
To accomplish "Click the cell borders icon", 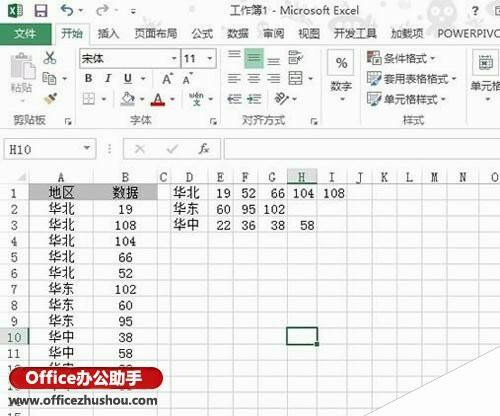I will tap(89, 99).
